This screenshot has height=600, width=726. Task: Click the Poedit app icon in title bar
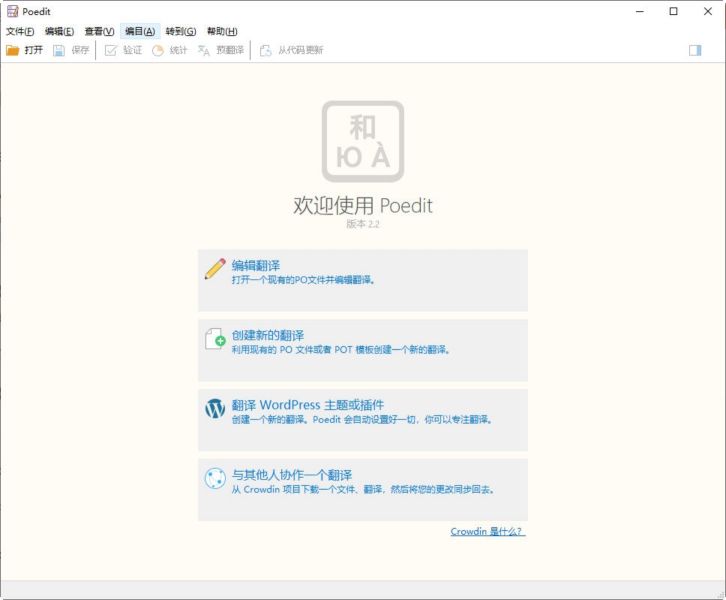coord(13,11)
